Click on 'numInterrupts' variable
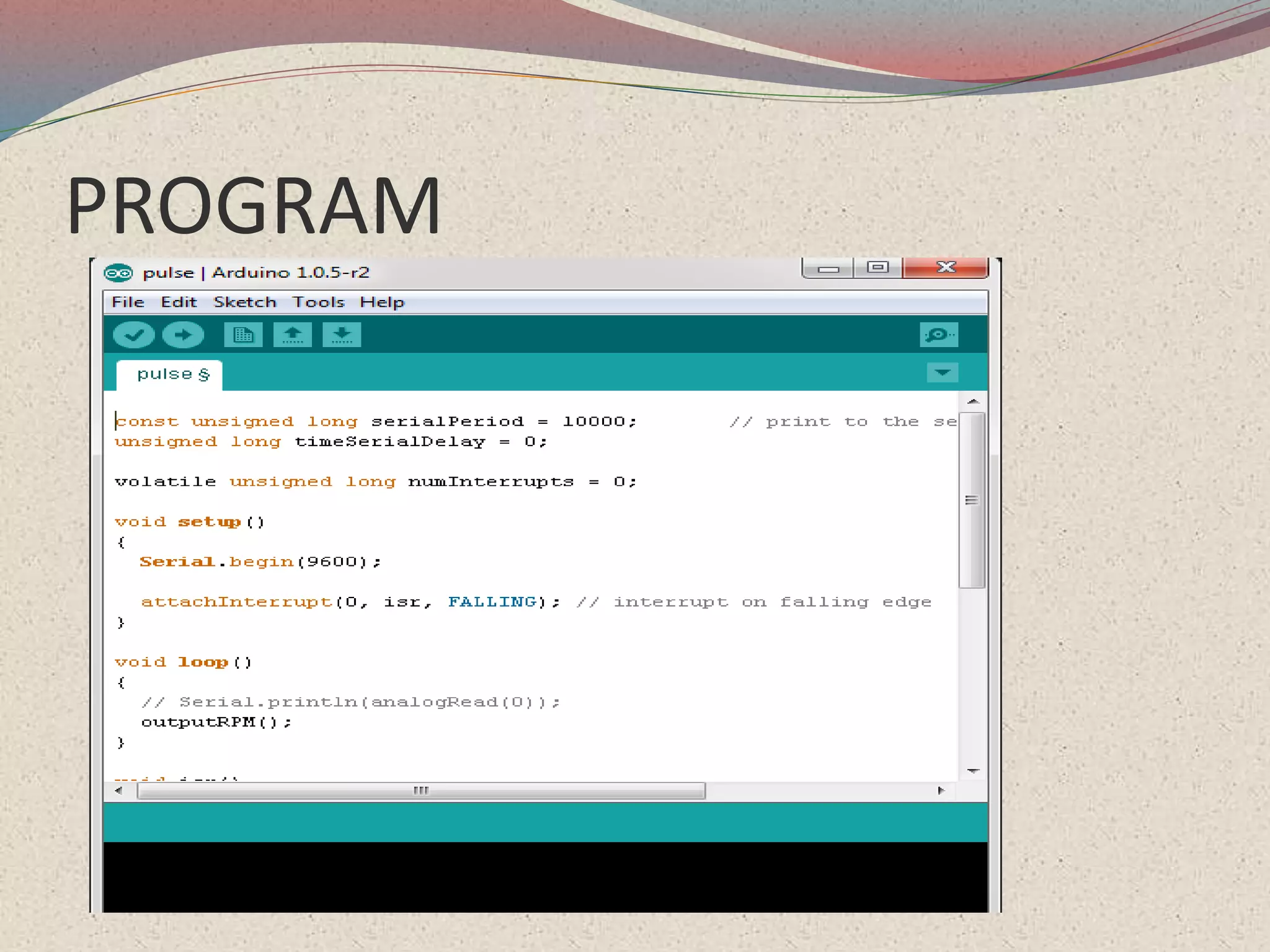 491,482
